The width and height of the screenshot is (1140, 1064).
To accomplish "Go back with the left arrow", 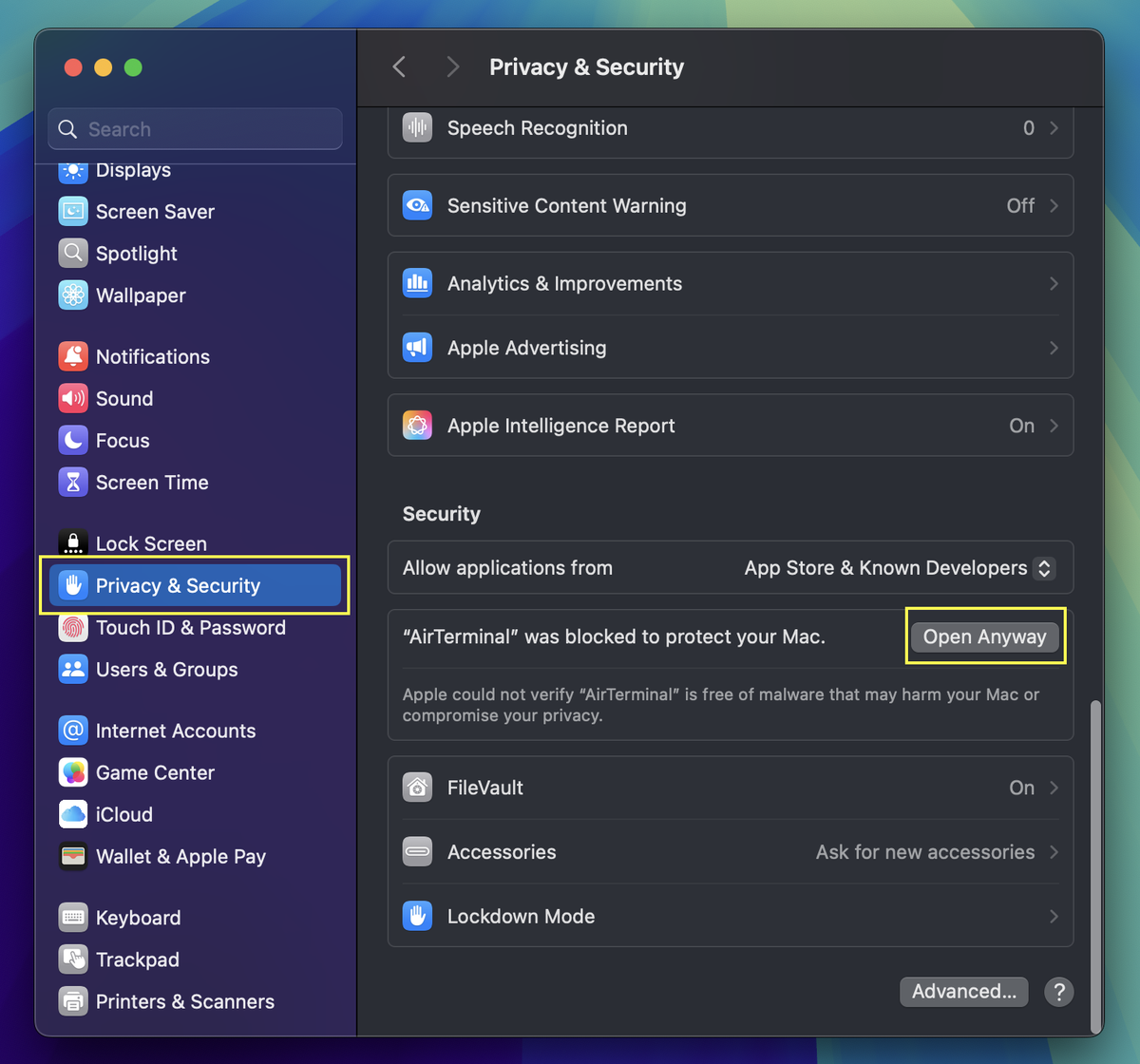I will (399, 66).
